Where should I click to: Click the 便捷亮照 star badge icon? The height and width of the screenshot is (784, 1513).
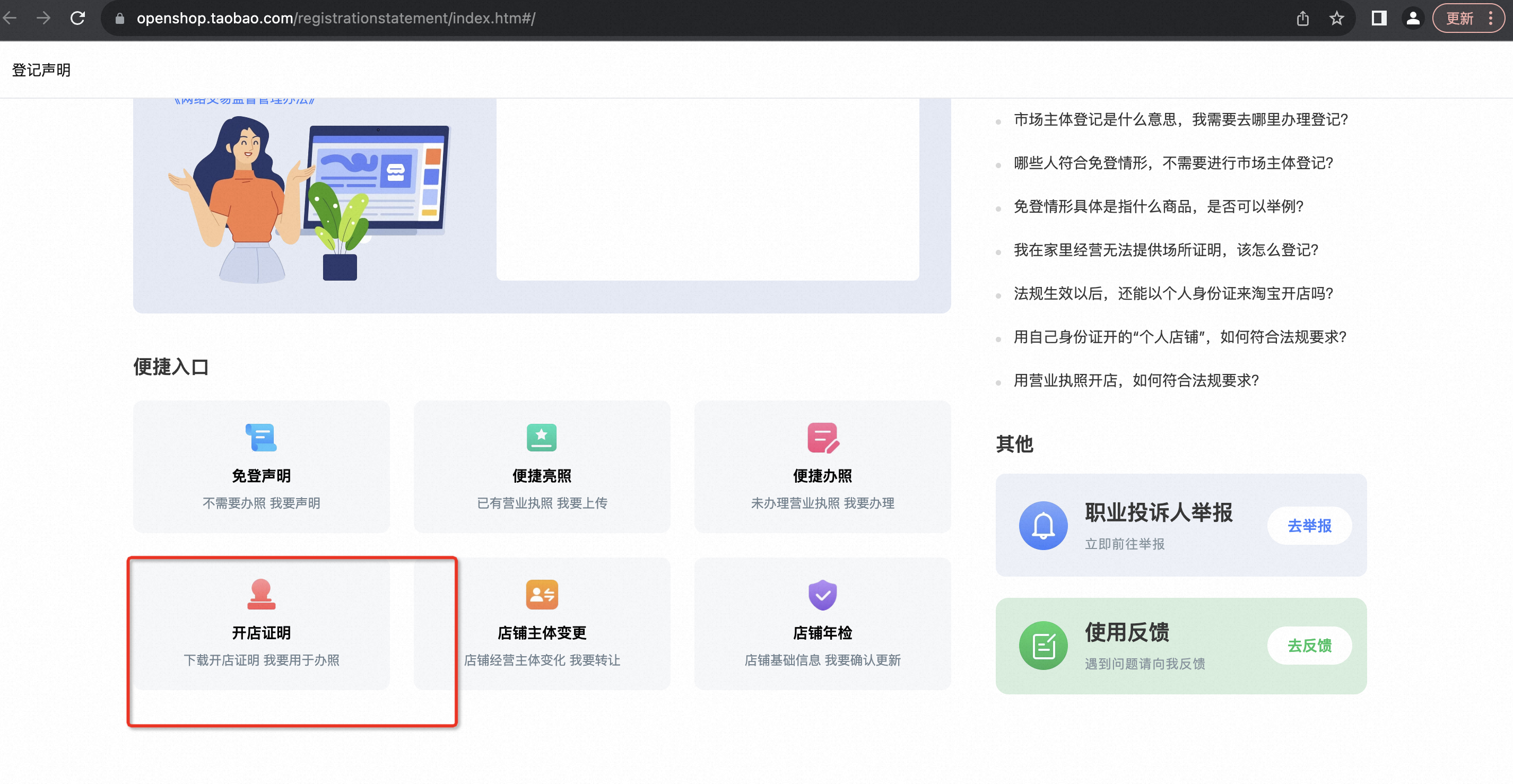point(542,438)
